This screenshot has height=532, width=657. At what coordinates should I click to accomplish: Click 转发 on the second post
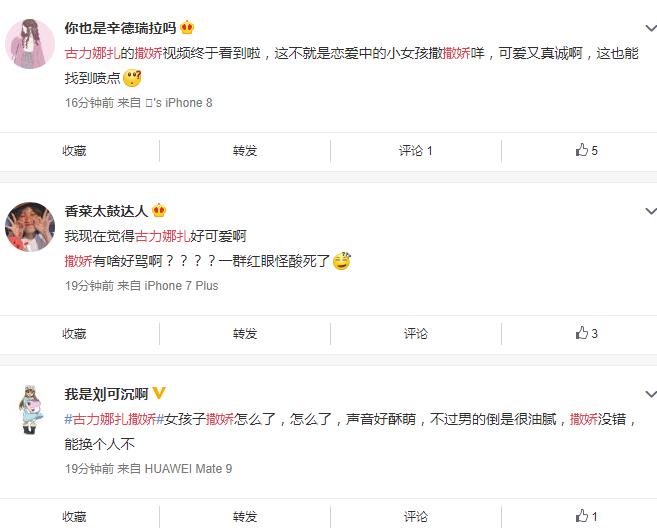[245, 333]
